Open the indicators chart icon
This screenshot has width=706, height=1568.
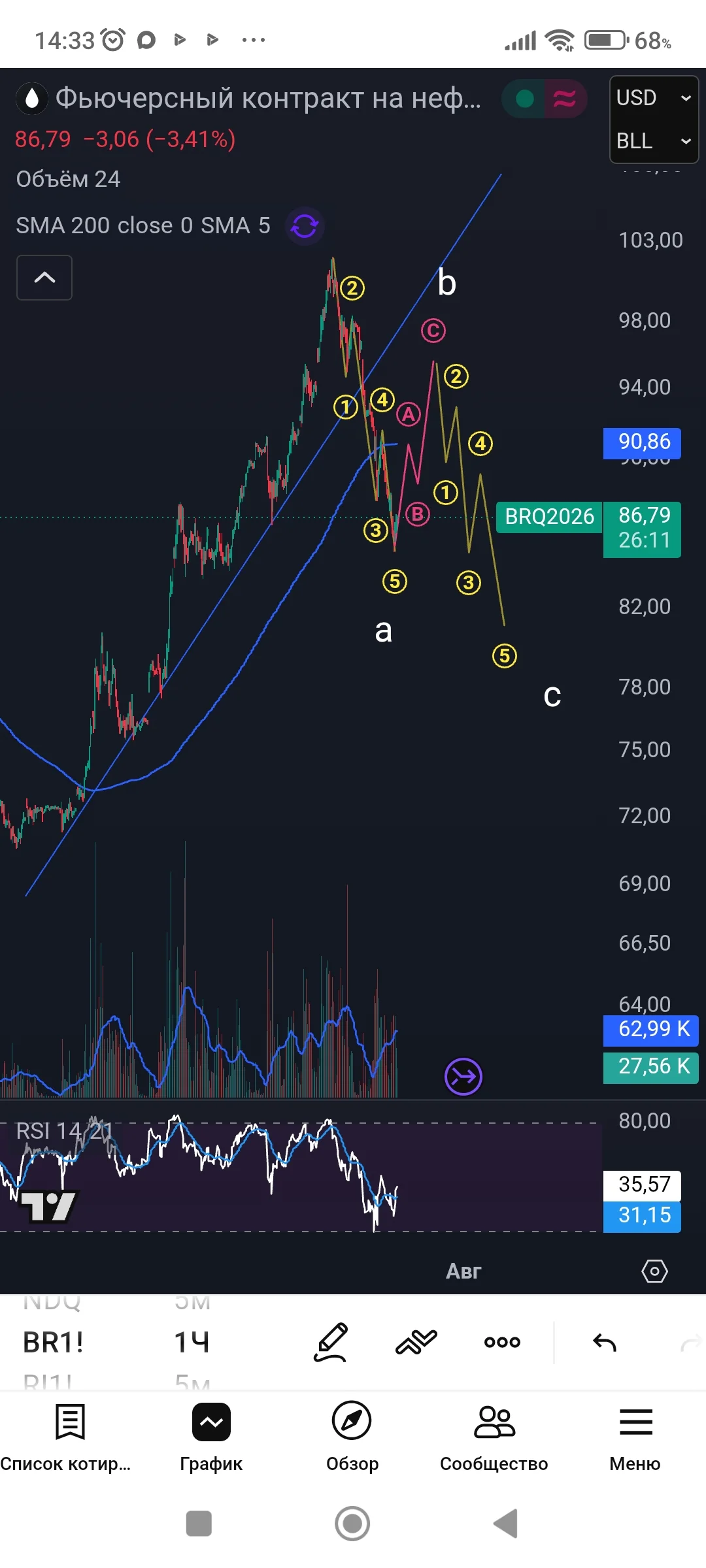point(416,1343)
